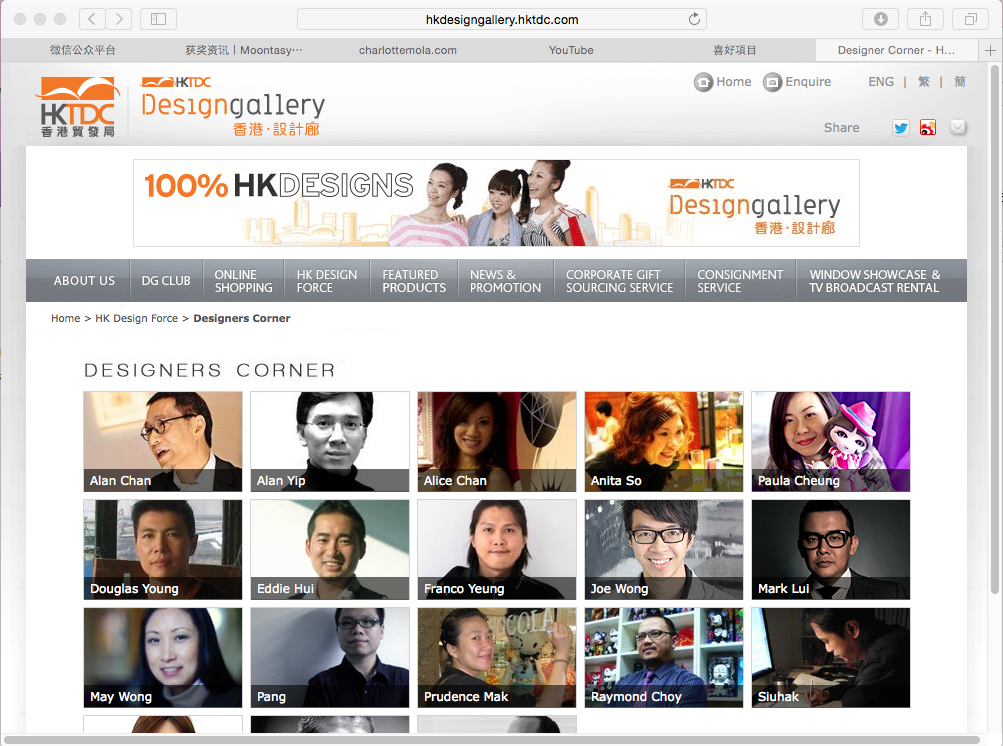Open Joe Wong designer profile
Viewport: 1003px width, 746px height.
pyautogui.click(x=664, y=550)
